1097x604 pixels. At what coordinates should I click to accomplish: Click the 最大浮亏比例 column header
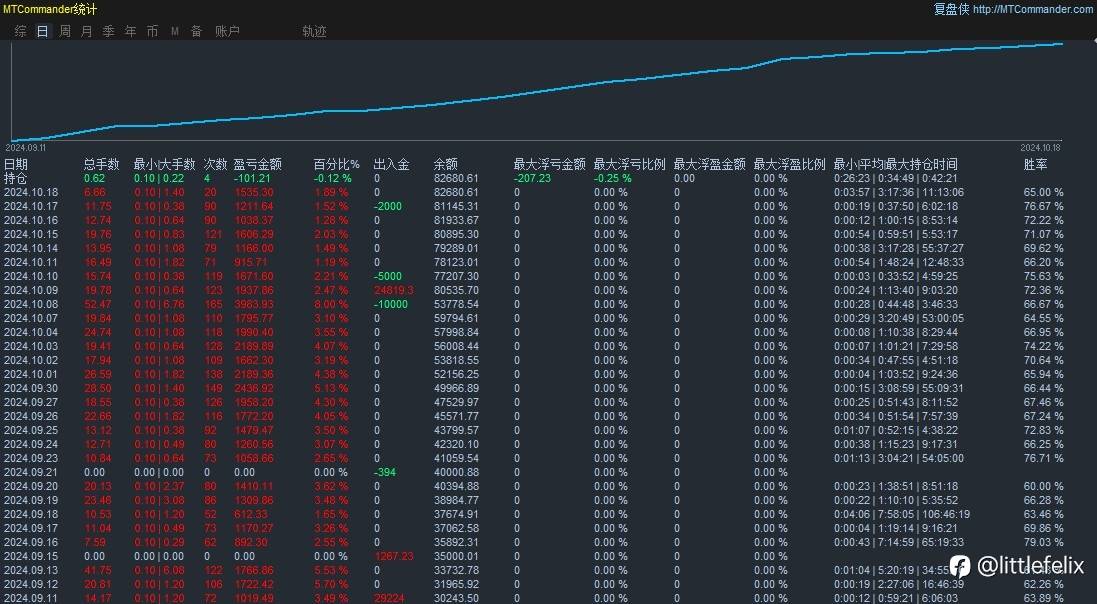click(629, 164)
